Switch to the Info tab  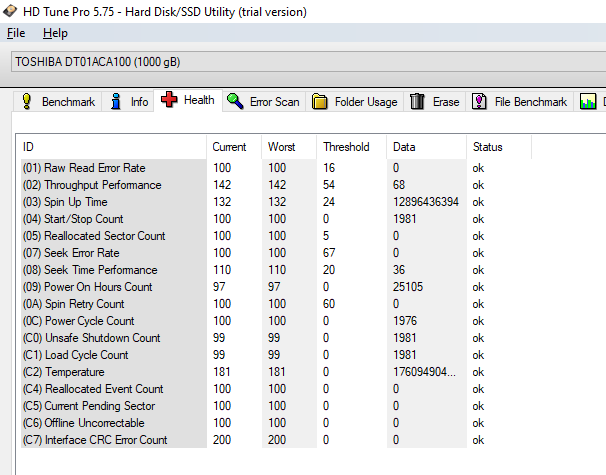128,102
